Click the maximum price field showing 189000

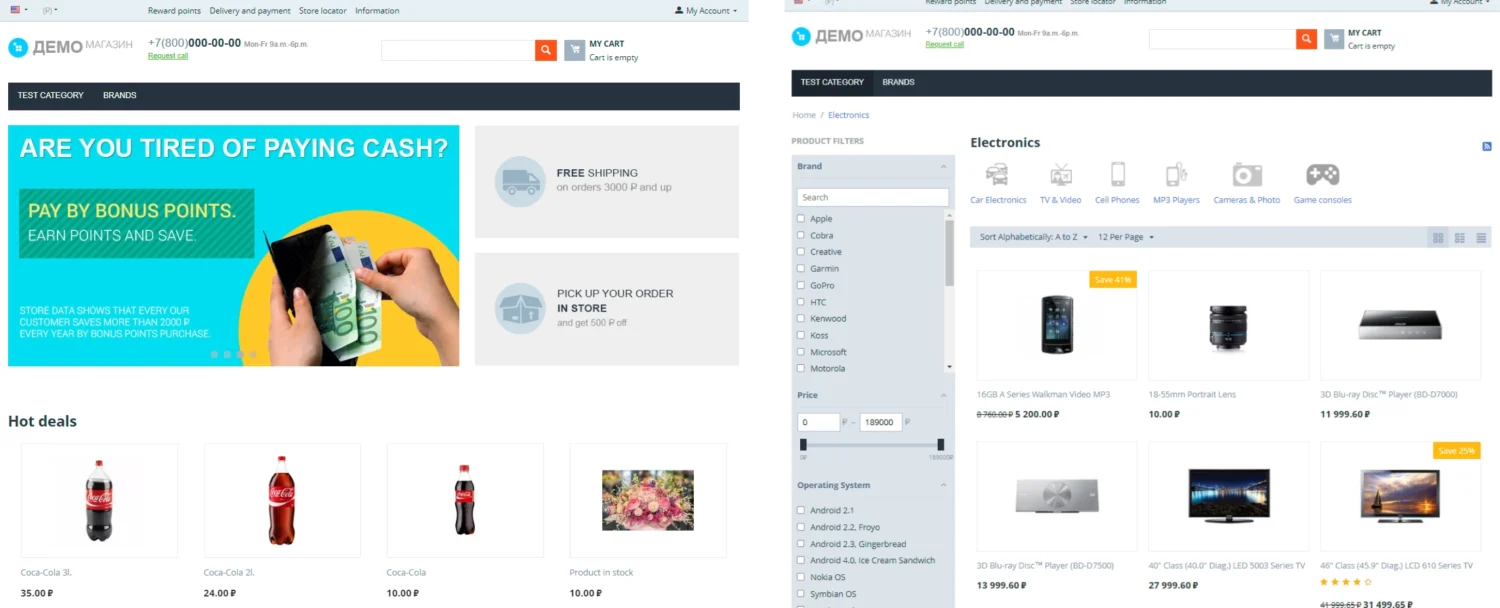(x=881, y=422)
